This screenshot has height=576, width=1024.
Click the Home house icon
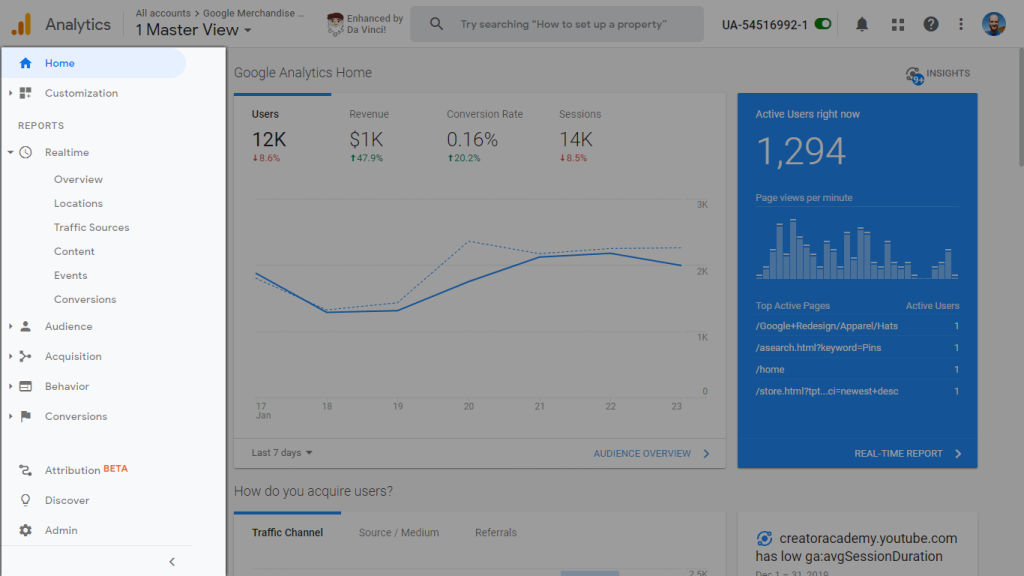pyautogui.click(x=25, y=63)
